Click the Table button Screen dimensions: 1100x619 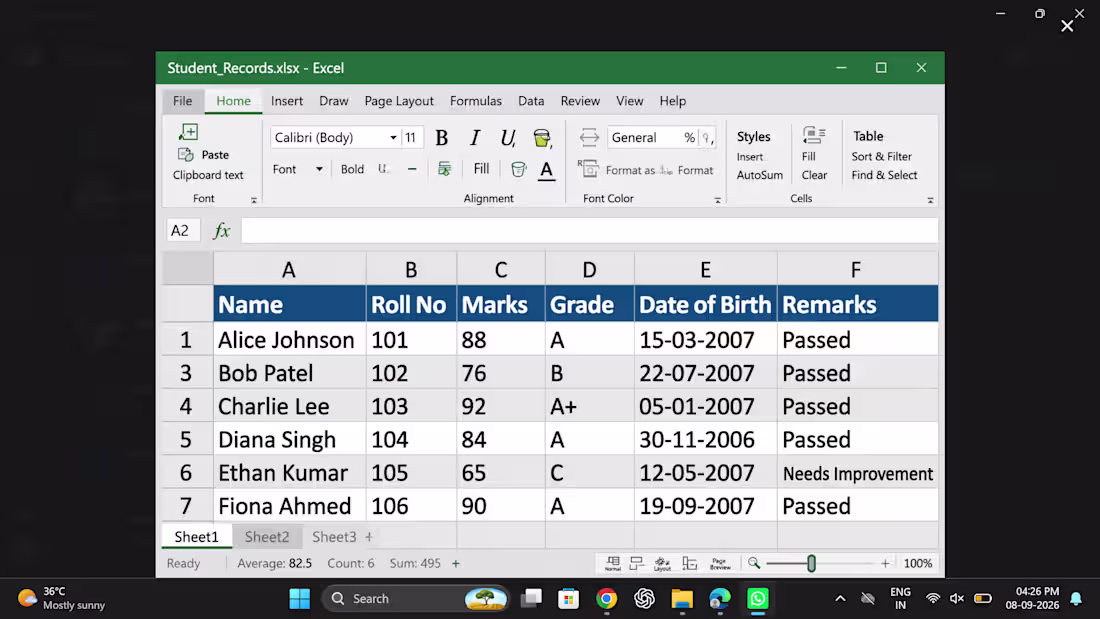point(868,136)
